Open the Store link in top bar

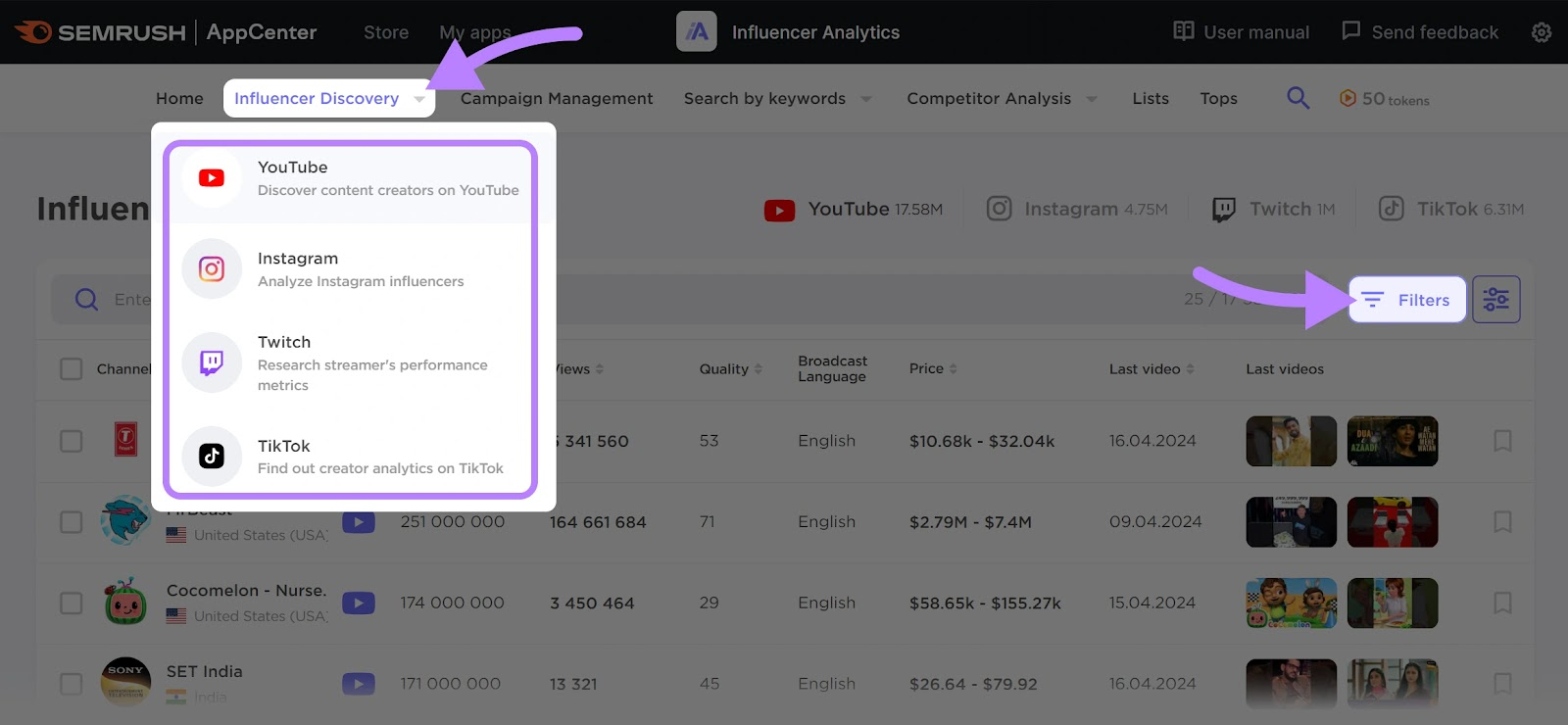point(386,32)
